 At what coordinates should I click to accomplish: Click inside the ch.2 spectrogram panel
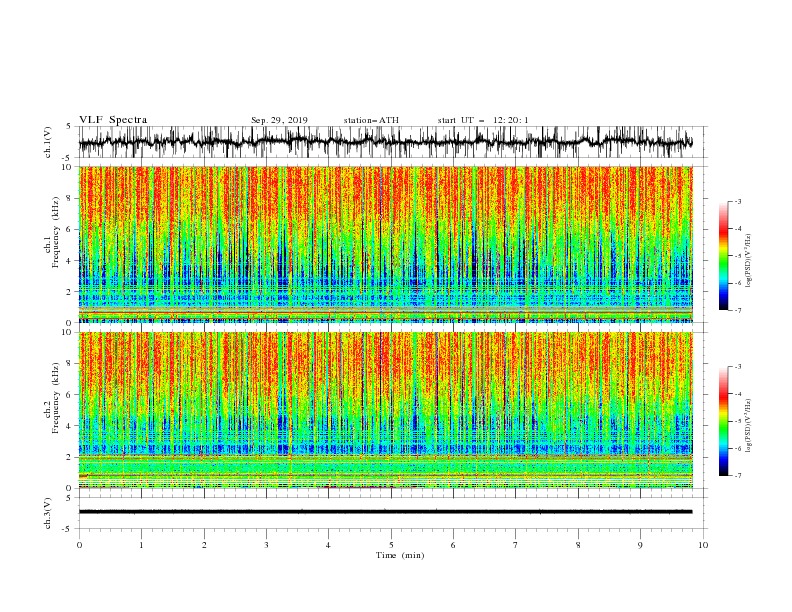point(386,410)
